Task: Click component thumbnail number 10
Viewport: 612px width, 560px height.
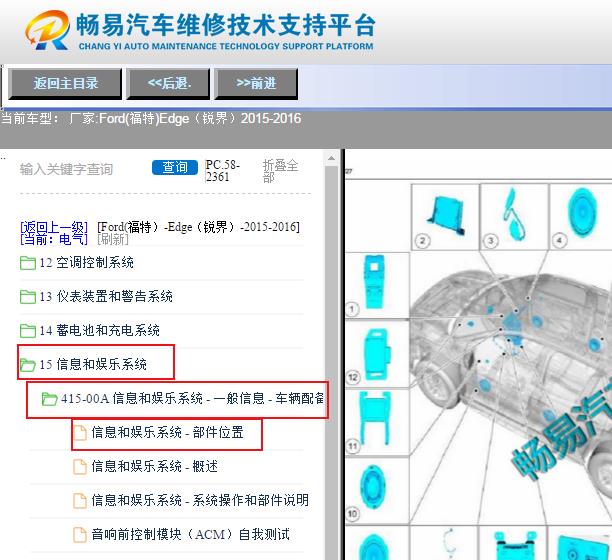Action: 377,491
